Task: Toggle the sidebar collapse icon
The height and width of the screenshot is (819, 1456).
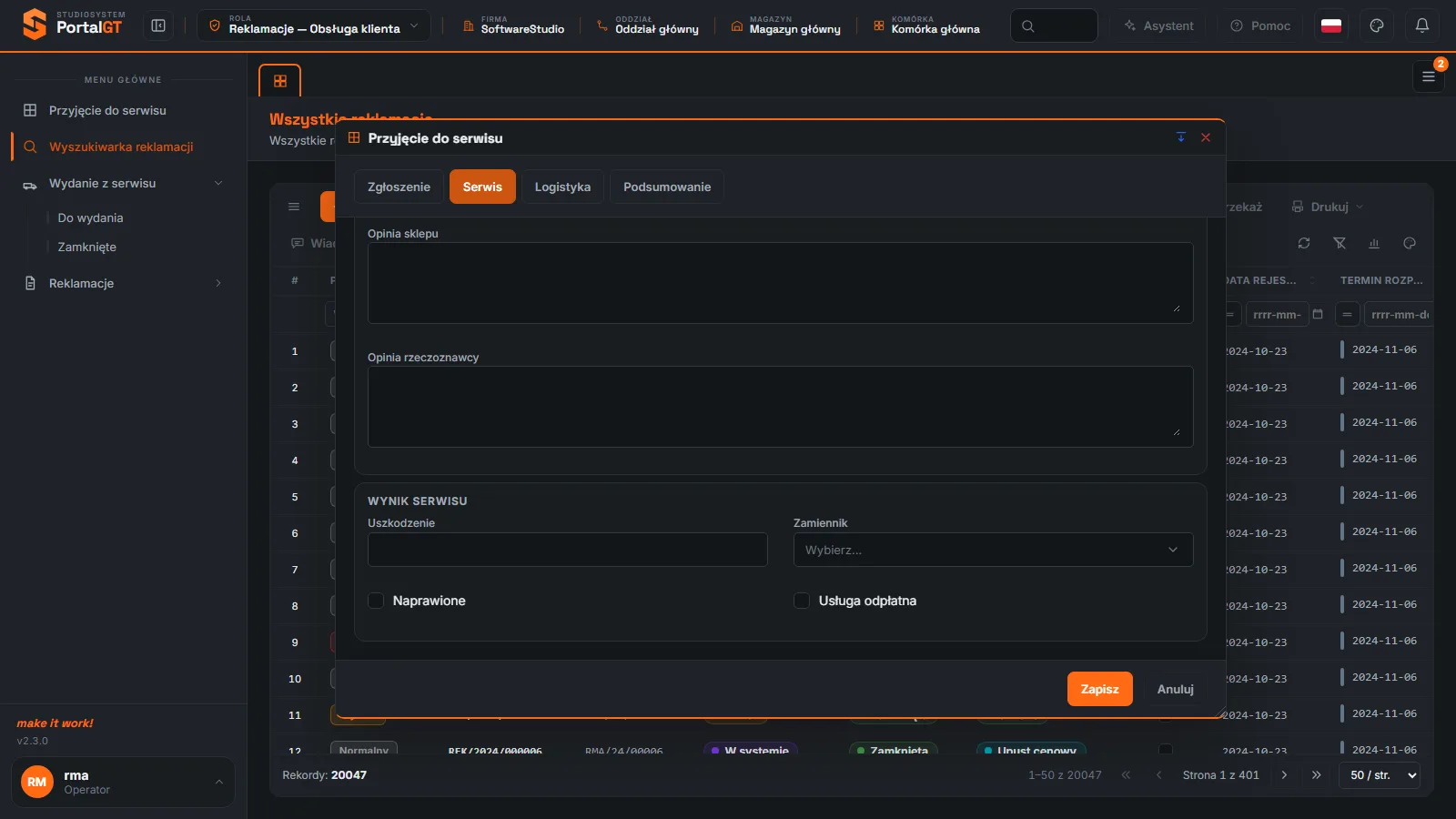Action: (x=158, y=26)
